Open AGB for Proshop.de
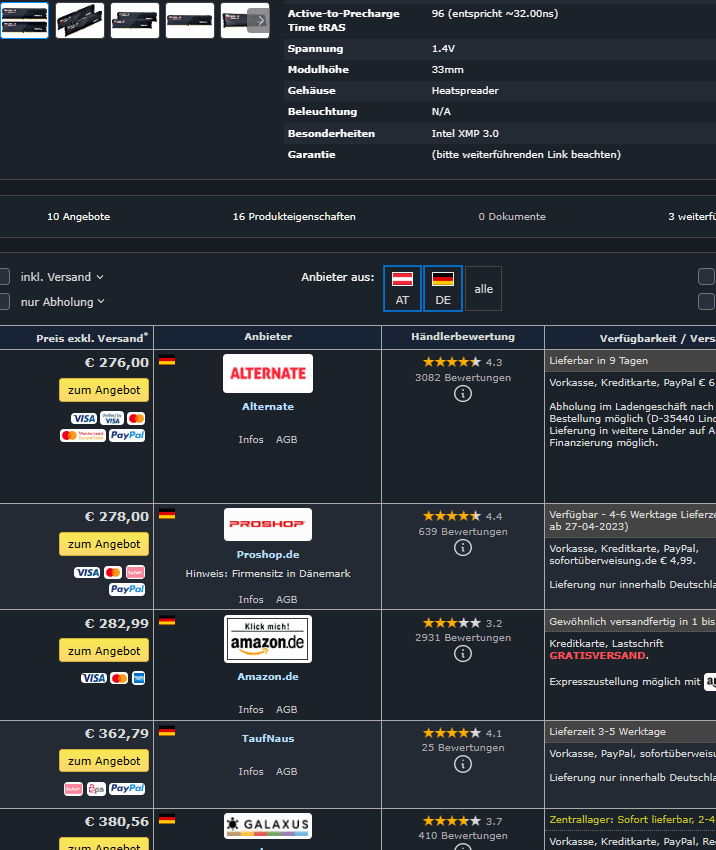 [286, 600]
